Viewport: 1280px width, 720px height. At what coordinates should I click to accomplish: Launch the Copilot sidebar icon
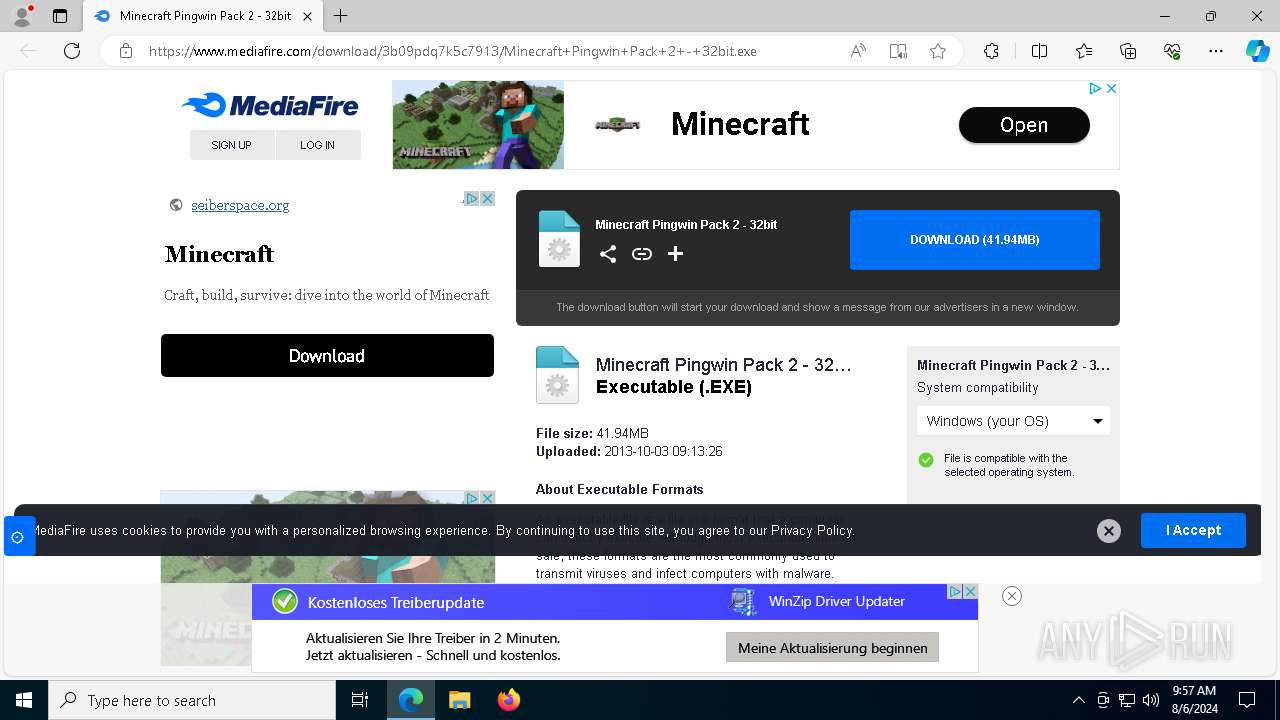(x=1257, y=51)
